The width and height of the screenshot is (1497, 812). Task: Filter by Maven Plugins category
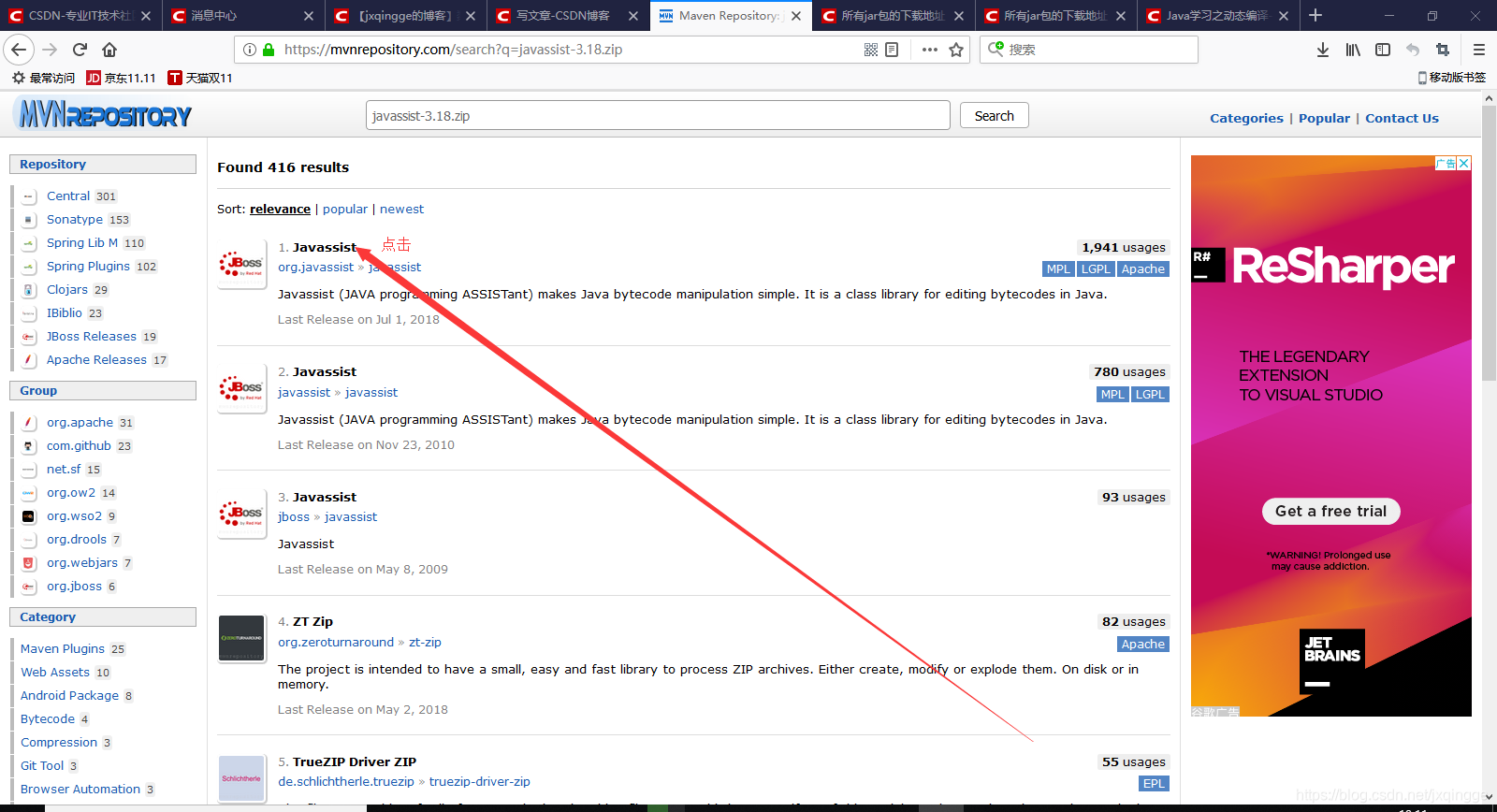pos(63,648)
